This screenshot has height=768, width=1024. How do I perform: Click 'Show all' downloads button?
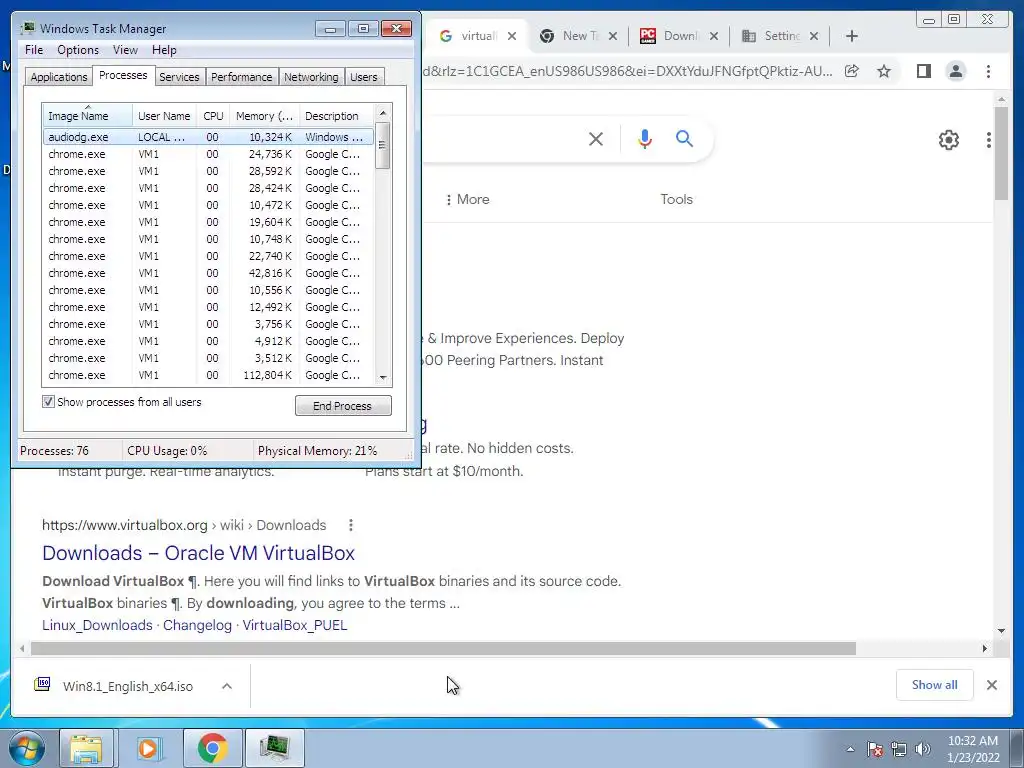point(935,684)
